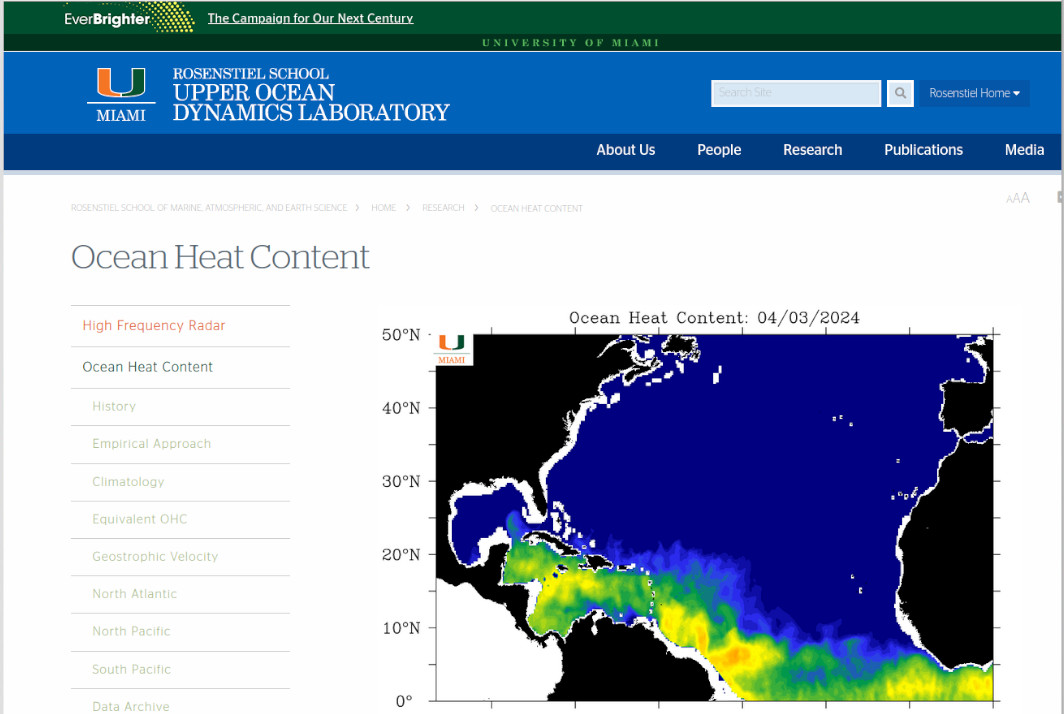Navigate to Geostrophic Velocity in sidebar
The image size is (1064, 714).
[x=155, y=556]
